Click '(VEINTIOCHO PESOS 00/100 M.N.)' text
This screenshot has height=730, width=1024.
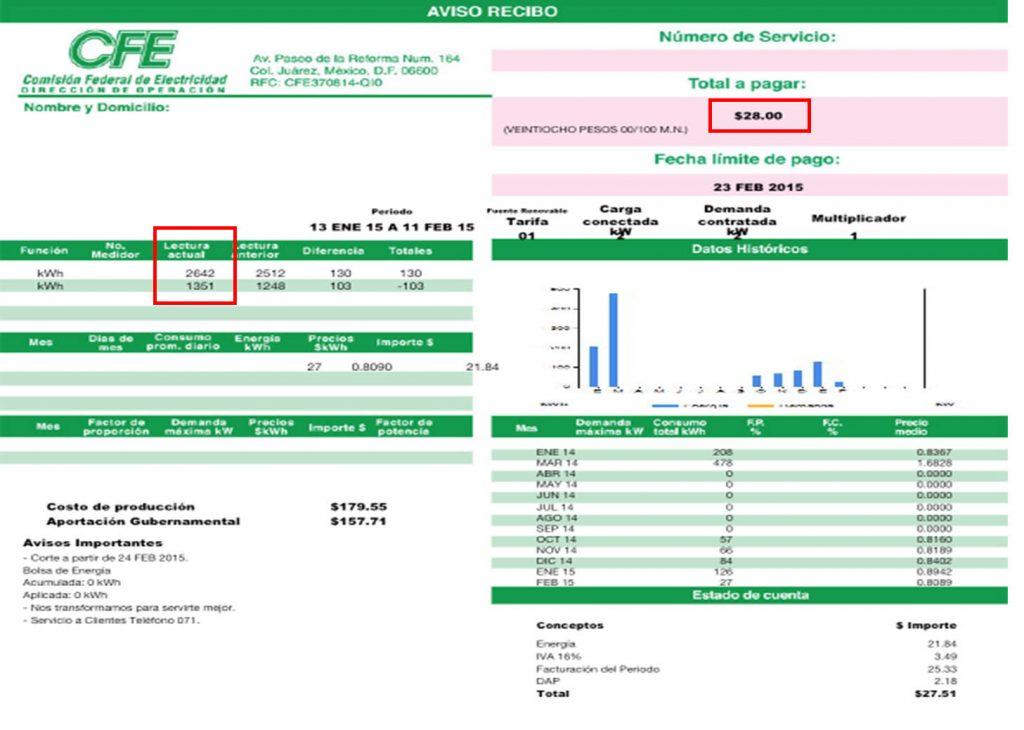[x=595, y=130]
